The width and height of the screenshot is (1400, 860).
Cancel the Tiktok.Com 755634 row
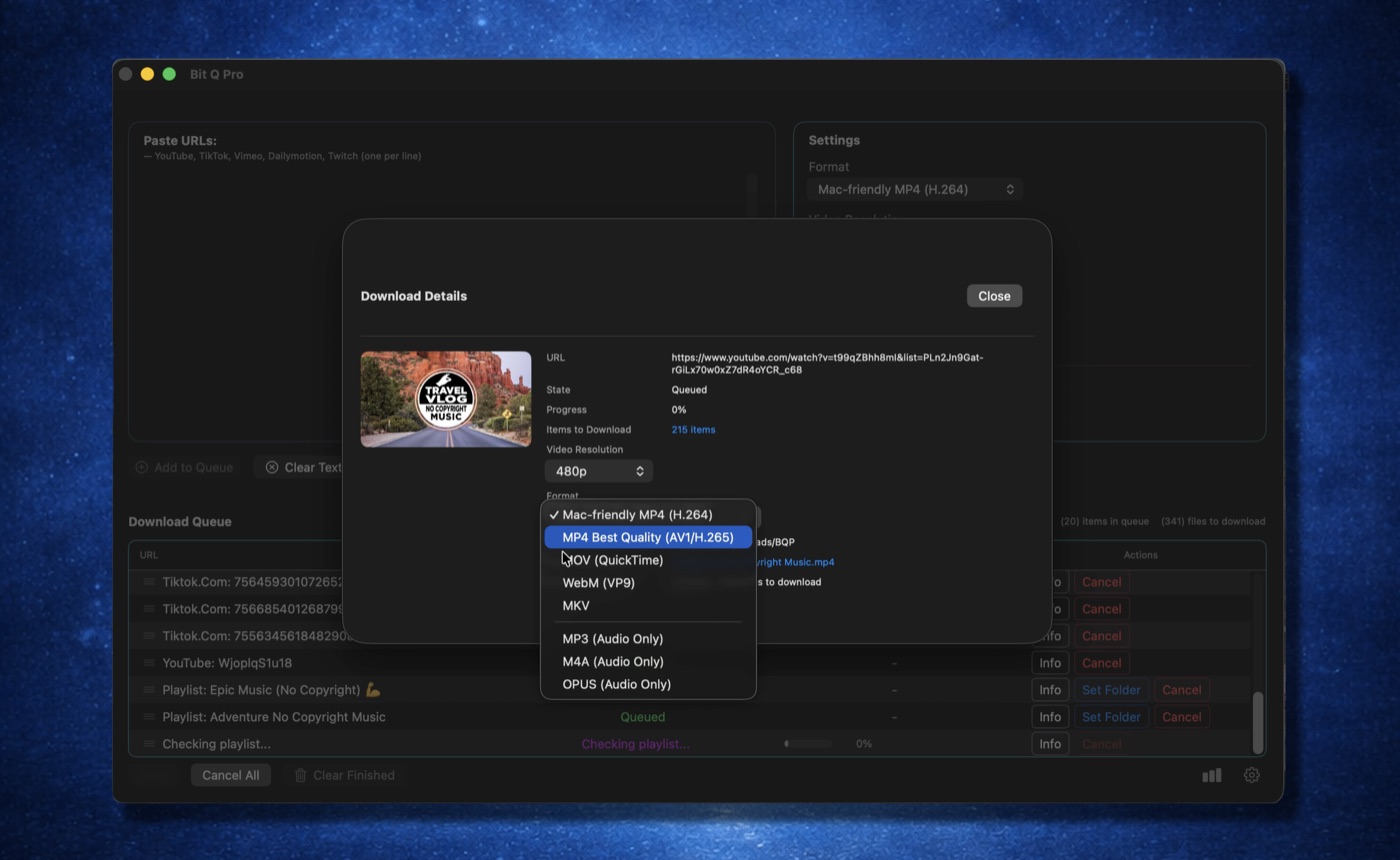click(1101, 636)
